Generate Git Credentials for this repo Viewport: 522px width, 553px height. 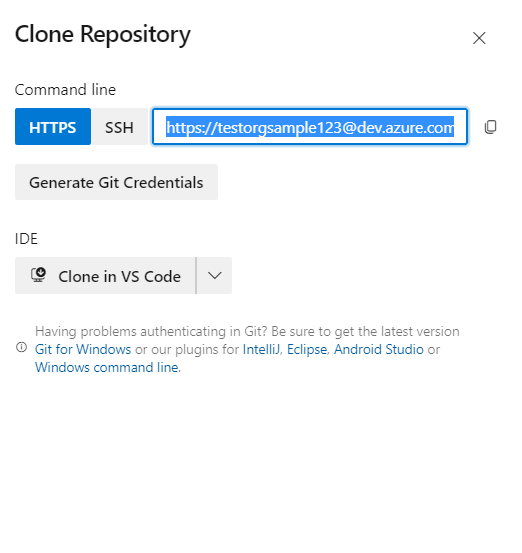coord(116,182)
